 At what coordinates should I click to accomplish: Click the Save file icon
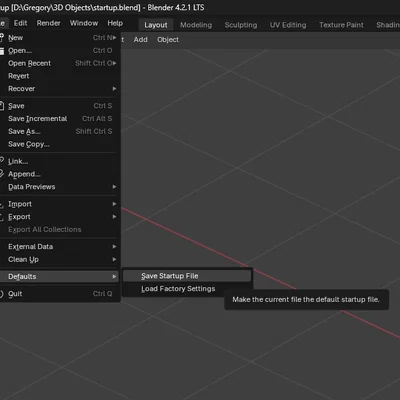tap(2, 106)
